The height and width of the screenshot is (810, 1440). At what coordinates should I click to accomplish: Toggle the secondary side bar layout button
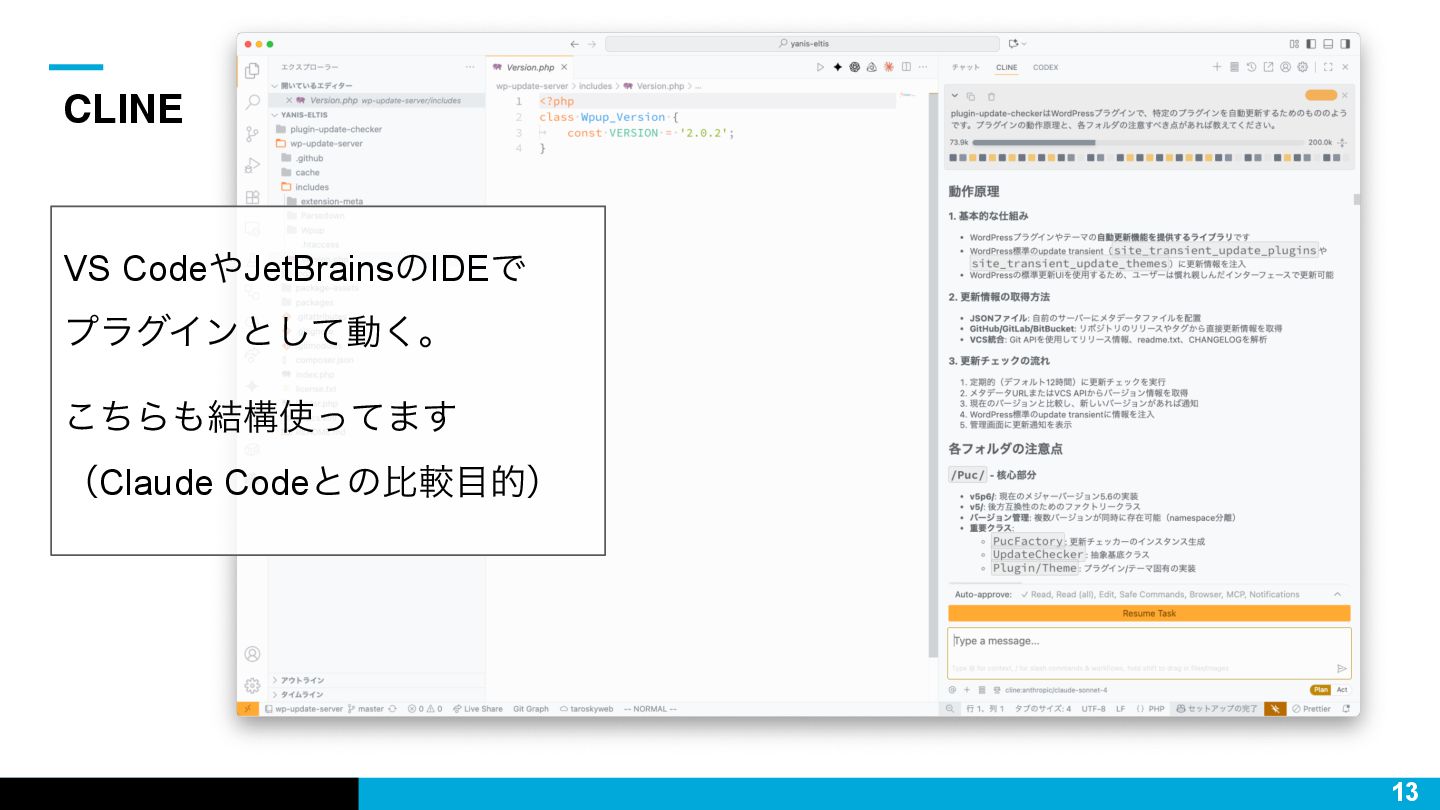tap(1345, 44)
